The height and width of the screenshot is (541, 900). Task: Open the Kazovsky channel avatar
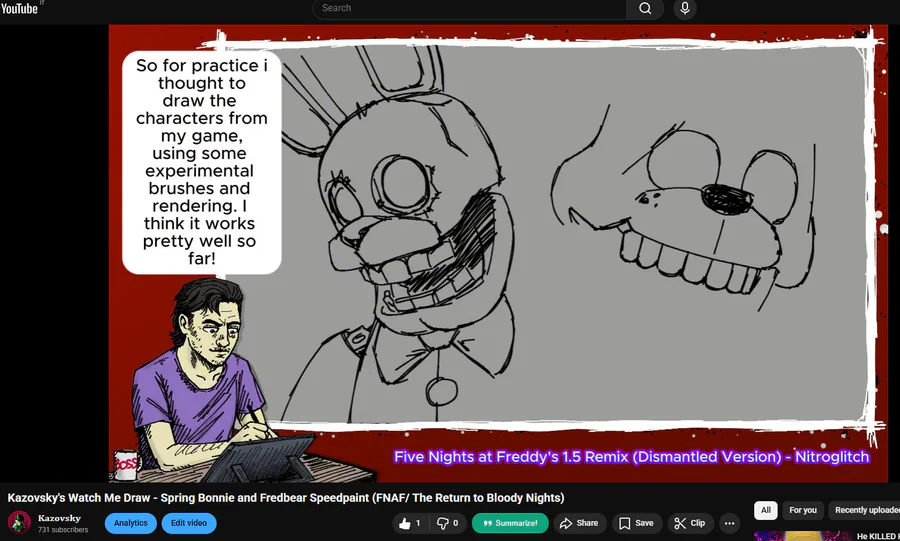pyautogui.click(x=19, y=522)
